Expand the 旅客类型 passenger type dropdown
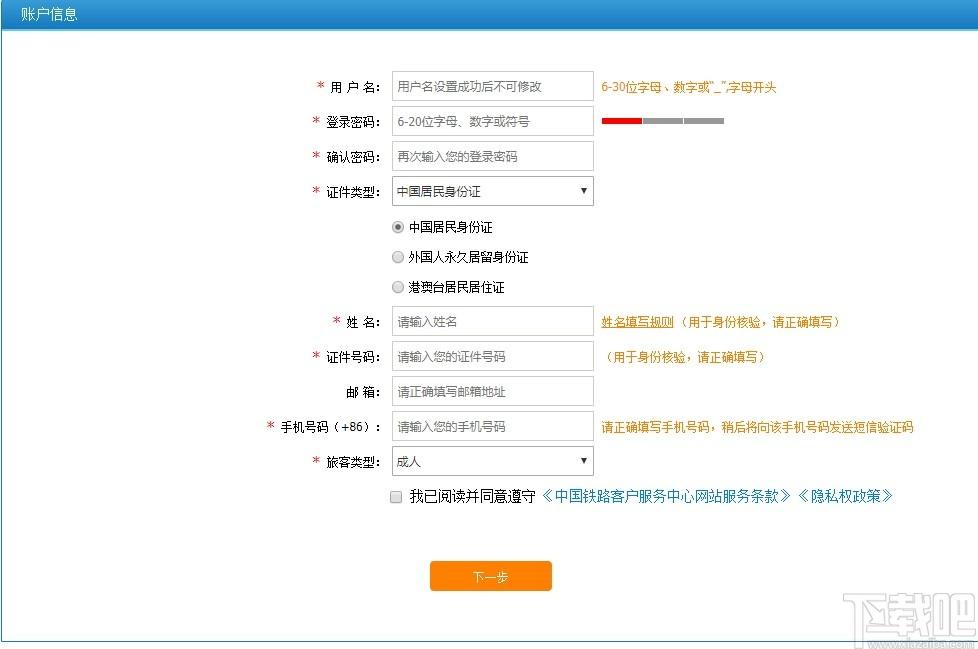This screenshot has width=978, height=649. pos(492,461)
